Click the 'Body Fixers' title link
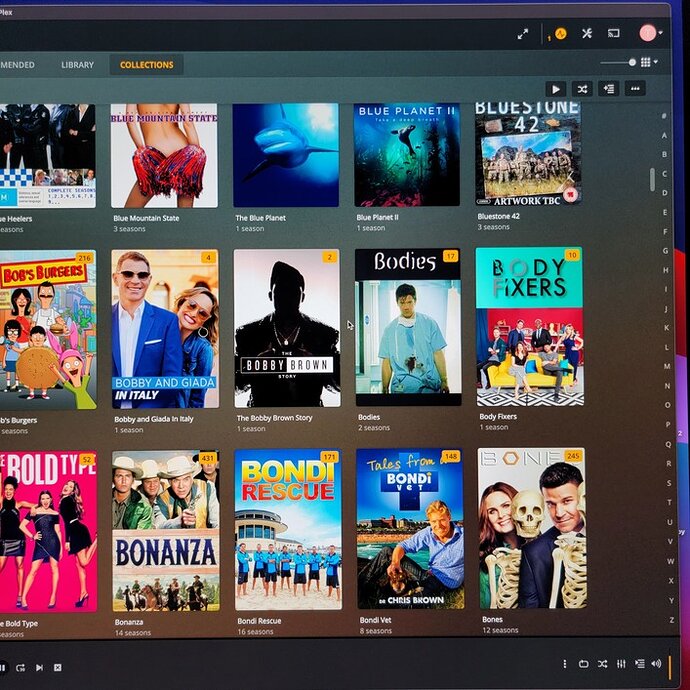This screenshot has width=690, height=690. 498,417
